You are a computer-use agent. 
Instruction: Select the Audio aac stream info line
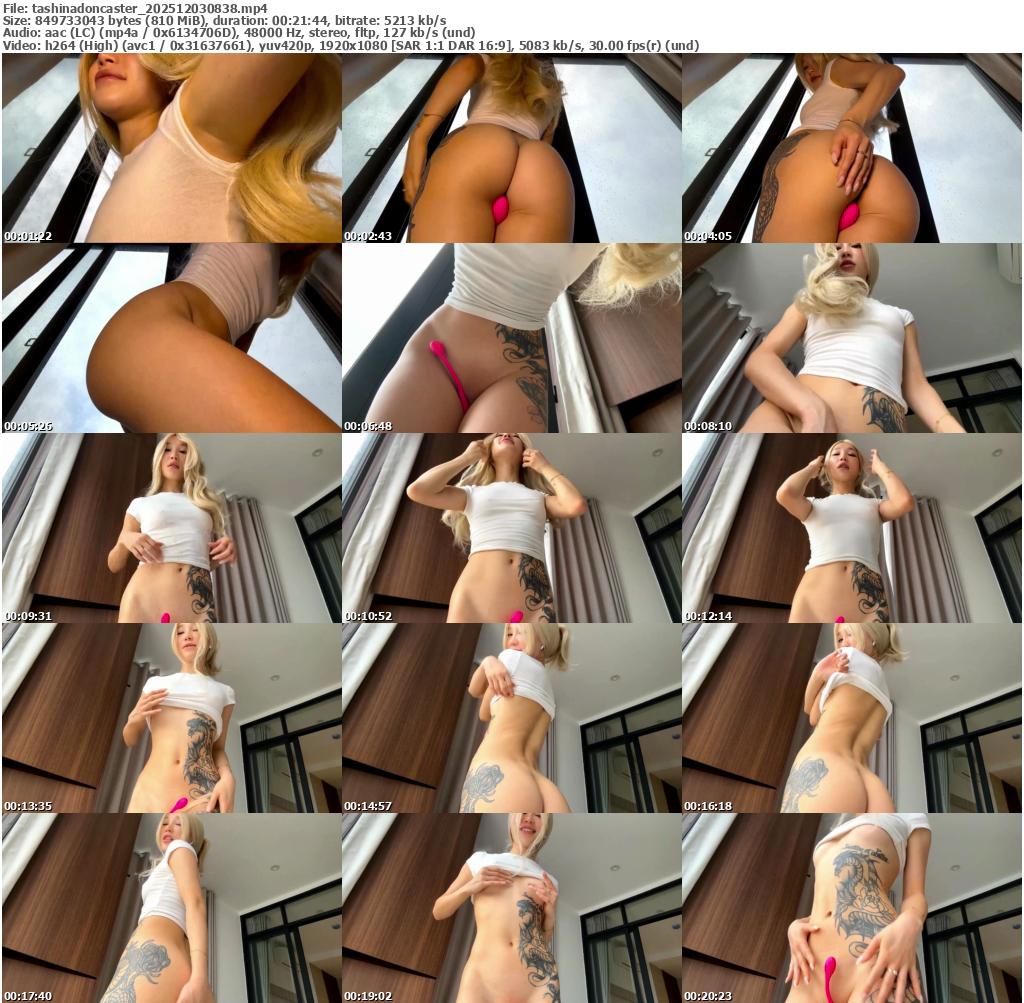point(239,33)
